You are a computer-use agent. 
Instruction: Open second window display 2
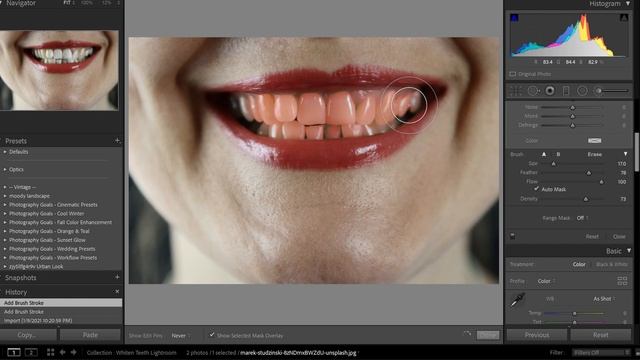31,352
